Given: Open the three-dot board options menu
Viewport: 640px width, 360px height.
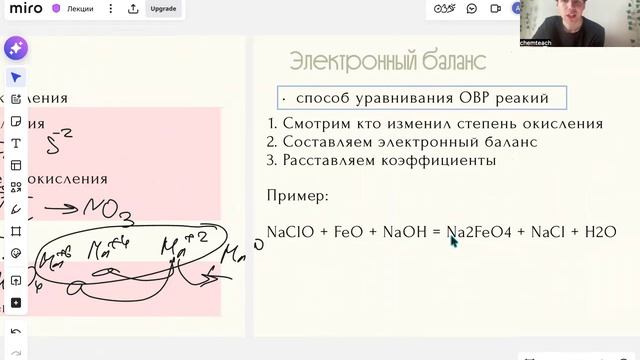Looking at the screenshot, I should tap(111, 9).
